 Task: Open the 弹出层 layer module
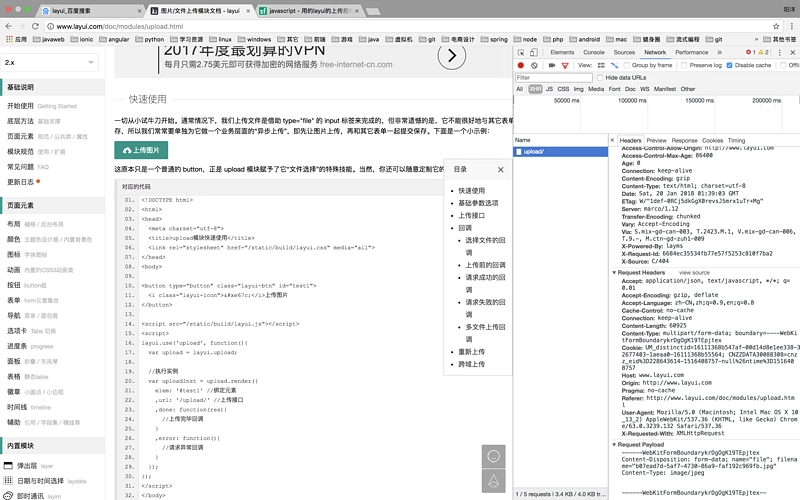point(28,466)
